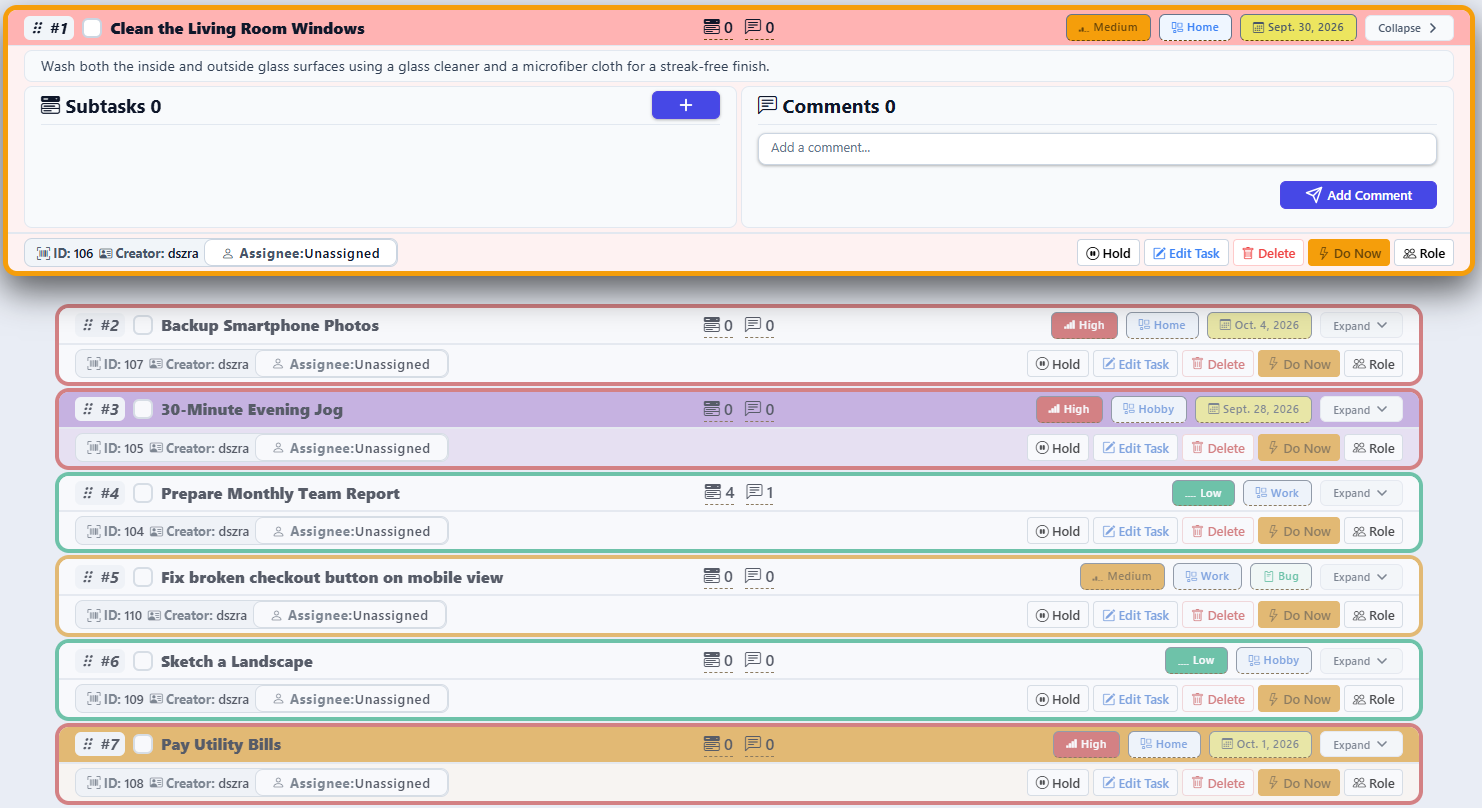1482x808 pixels.
Task: Tick the checkbox for 30-Minute Evening Jog
Action: (143, 409)
